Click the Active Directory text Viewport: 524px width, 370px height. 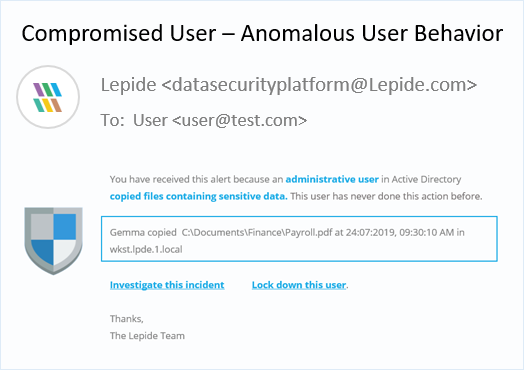point(426,179)
